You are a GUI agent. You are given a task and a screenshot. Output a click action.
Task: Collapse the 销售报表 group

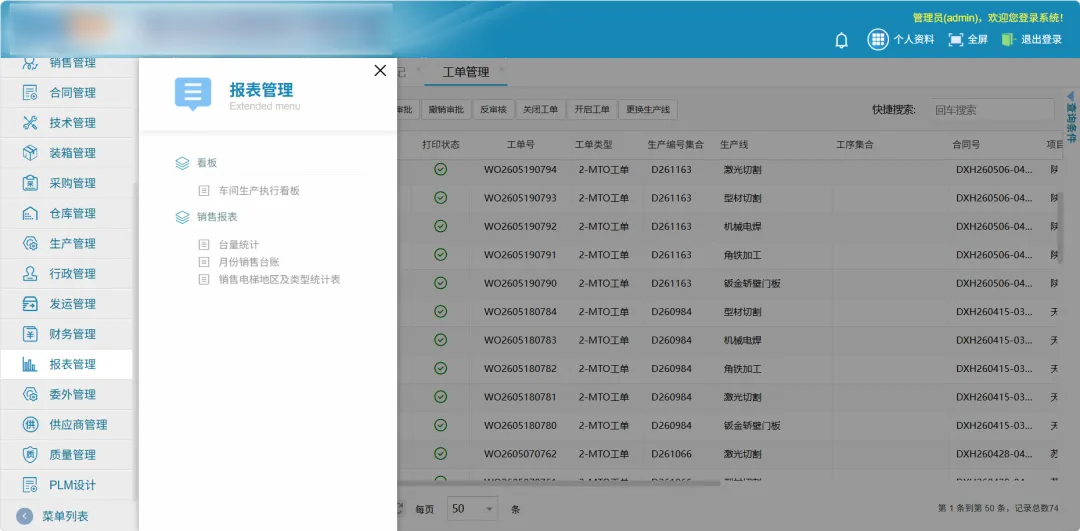point(217,217)
